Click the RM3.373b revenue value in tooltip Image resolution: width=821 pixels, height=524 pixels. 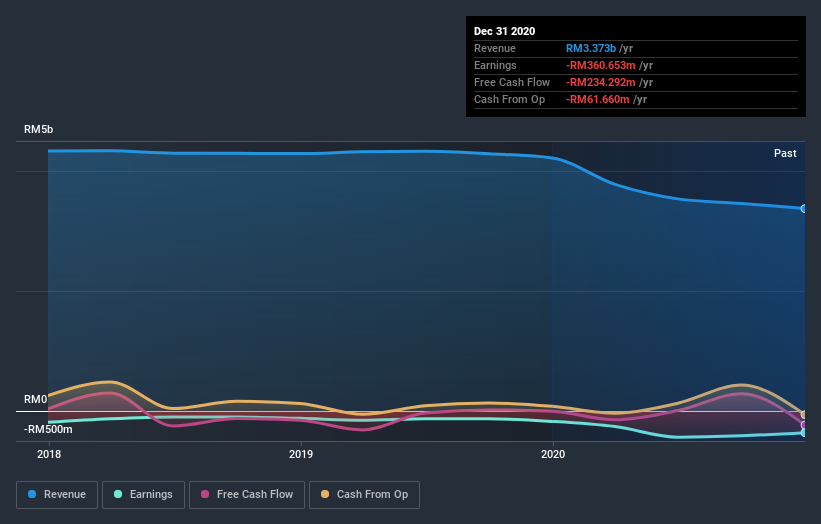pyautogui.click(x=591, y=48)
